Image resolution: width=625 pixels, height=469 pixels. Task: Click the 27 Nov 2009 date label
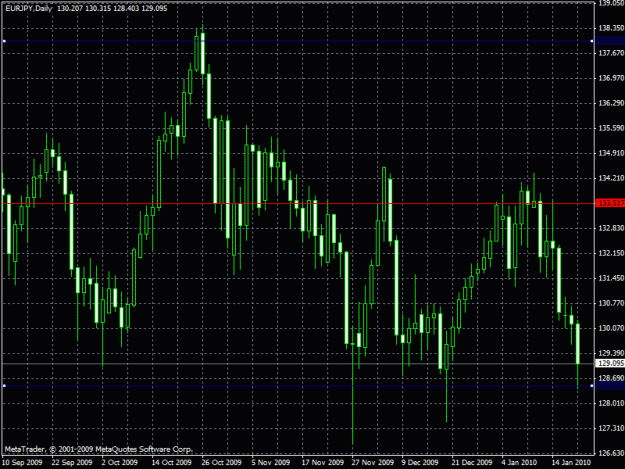point(373,463)
